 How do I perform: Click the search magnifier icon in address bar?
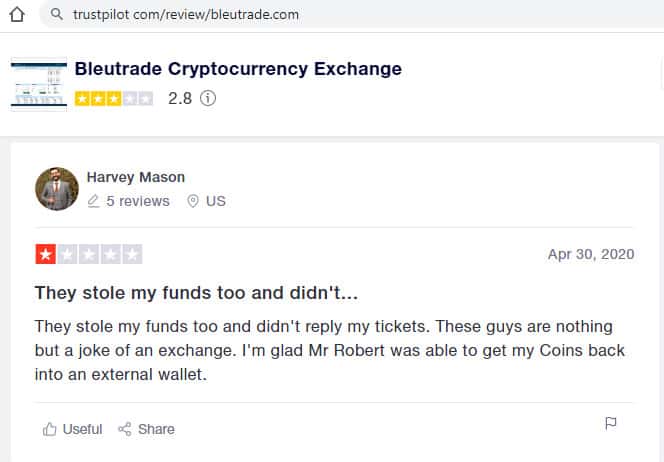[x=54, y=15]
